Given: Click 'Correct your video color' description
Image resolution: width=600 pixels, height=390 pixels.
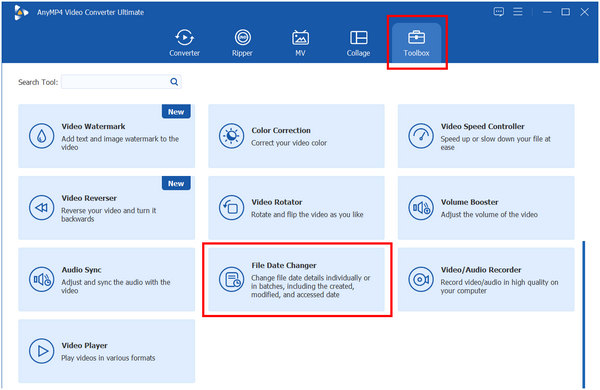Looking at the screenshot, I should click(289, 143).
